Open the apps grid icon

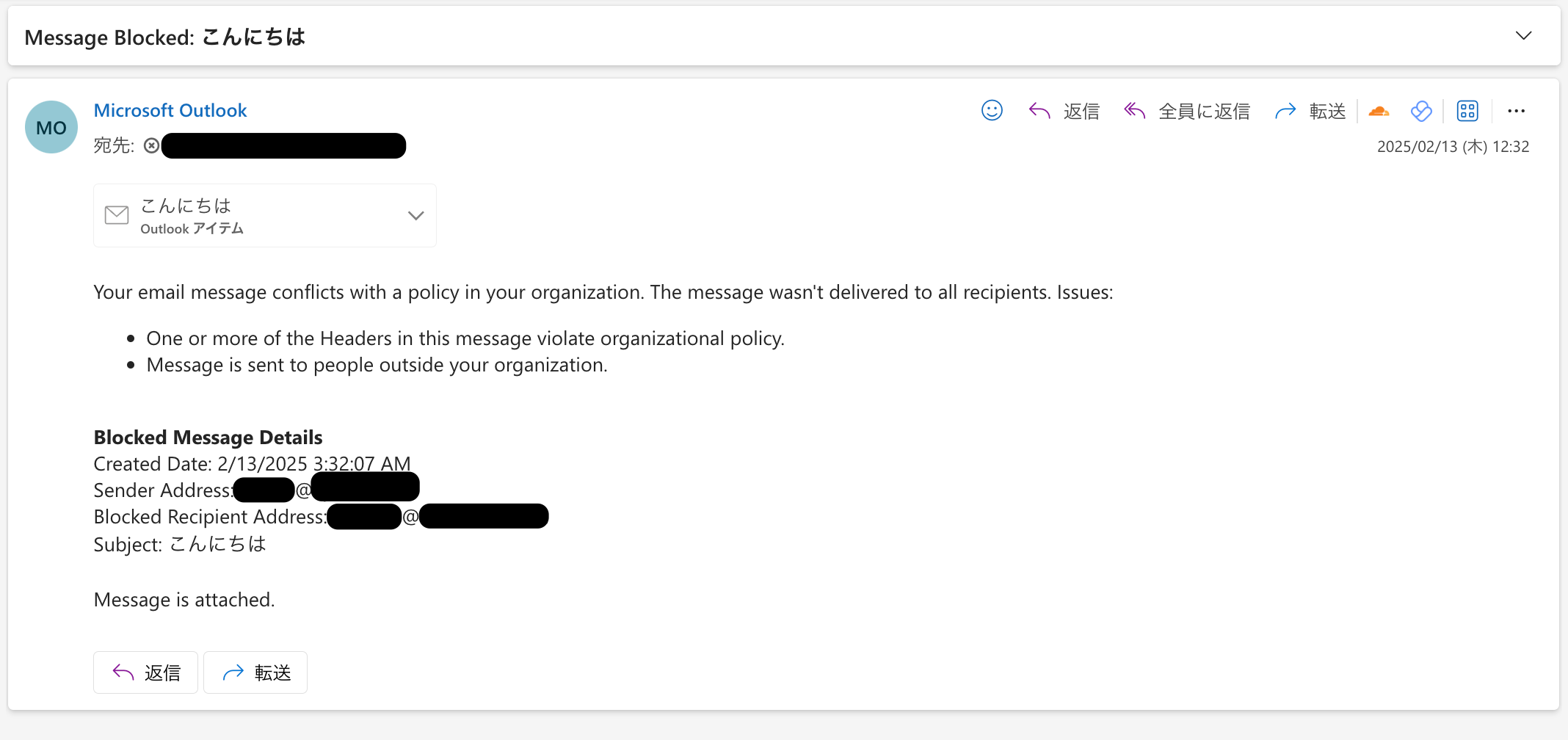[x=1467, y=111]
